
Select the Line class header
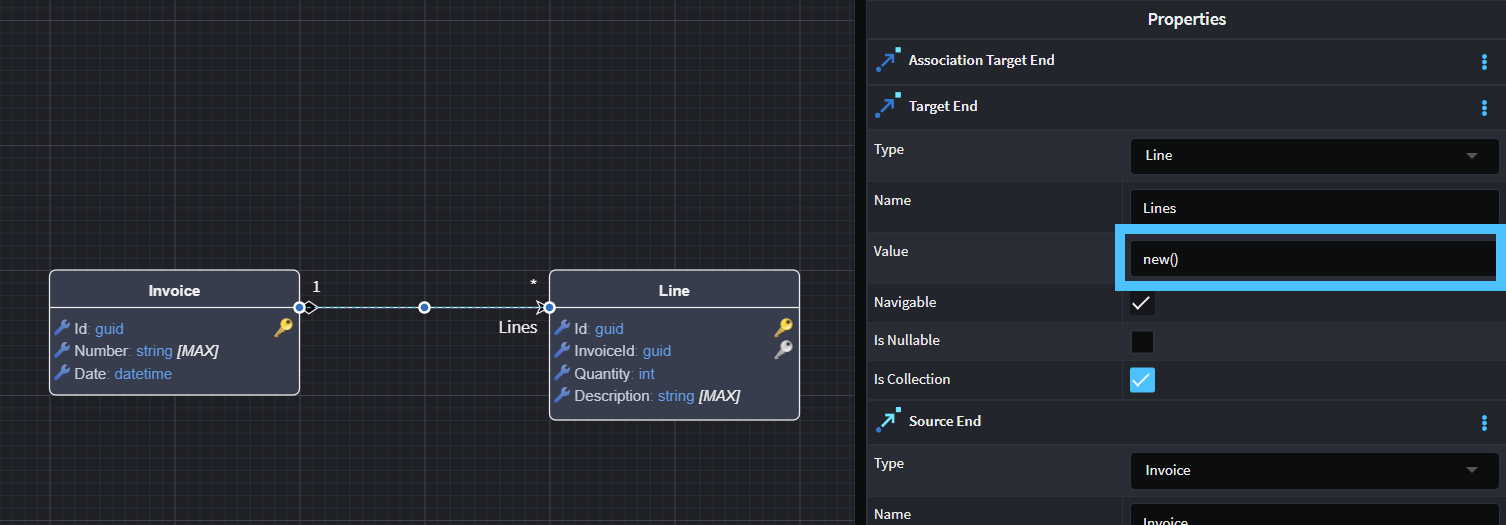[674, 290]
